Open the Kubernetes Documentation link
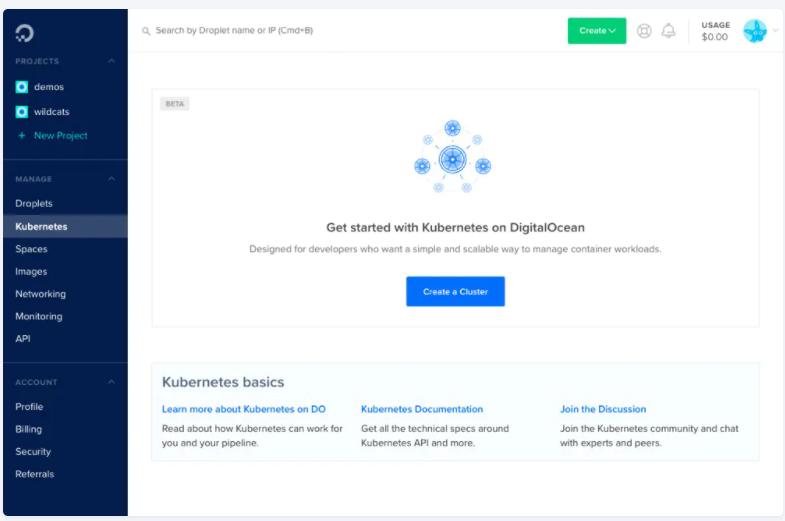 pos(422,409)
